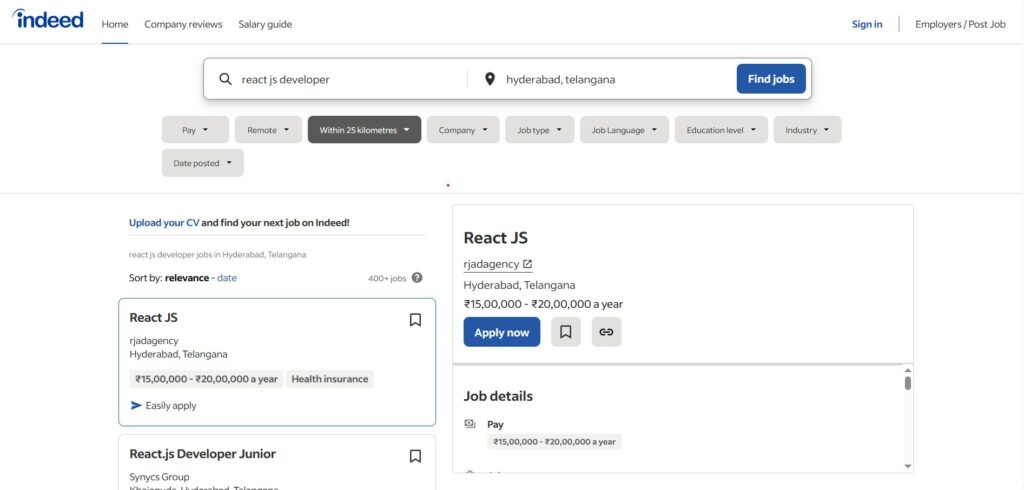Go to the Home tab

pyautogui.click(x=115, y=24)
